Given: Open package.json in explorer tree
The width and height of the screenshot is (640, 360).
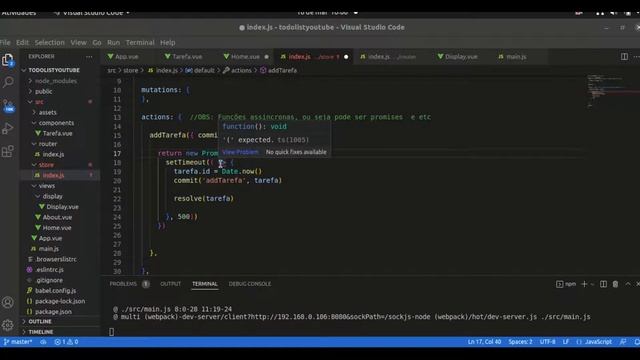Looking at the screenshot, I should pyautogui.click(x=53, y=311).
